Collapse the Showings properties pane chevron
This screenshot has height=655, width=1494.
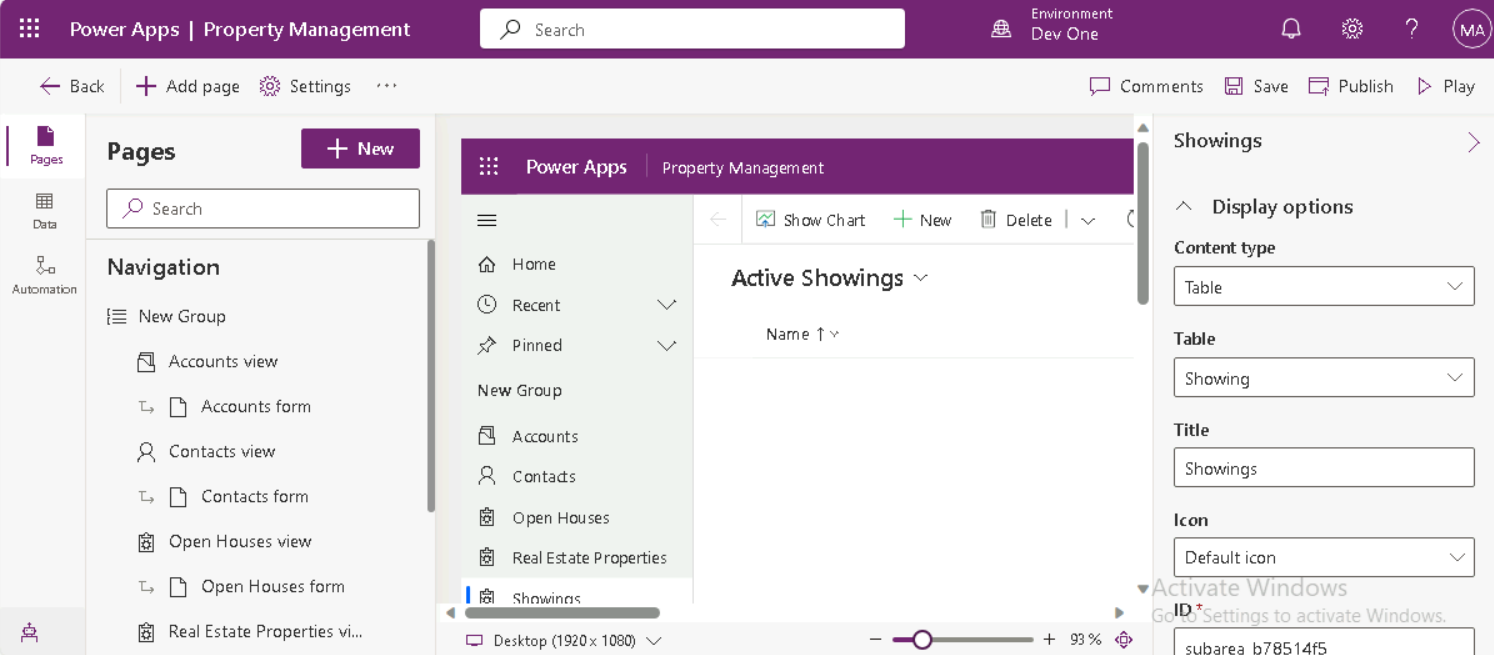point(1473,142)
